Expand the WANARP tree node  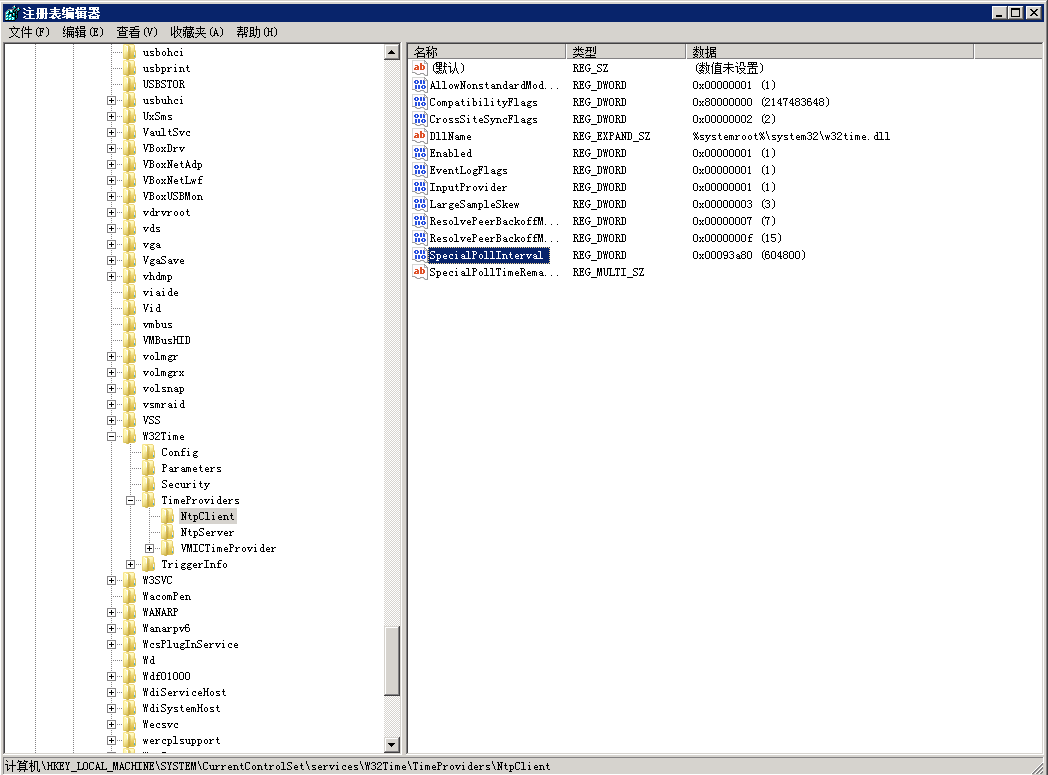tap(112, 612)
